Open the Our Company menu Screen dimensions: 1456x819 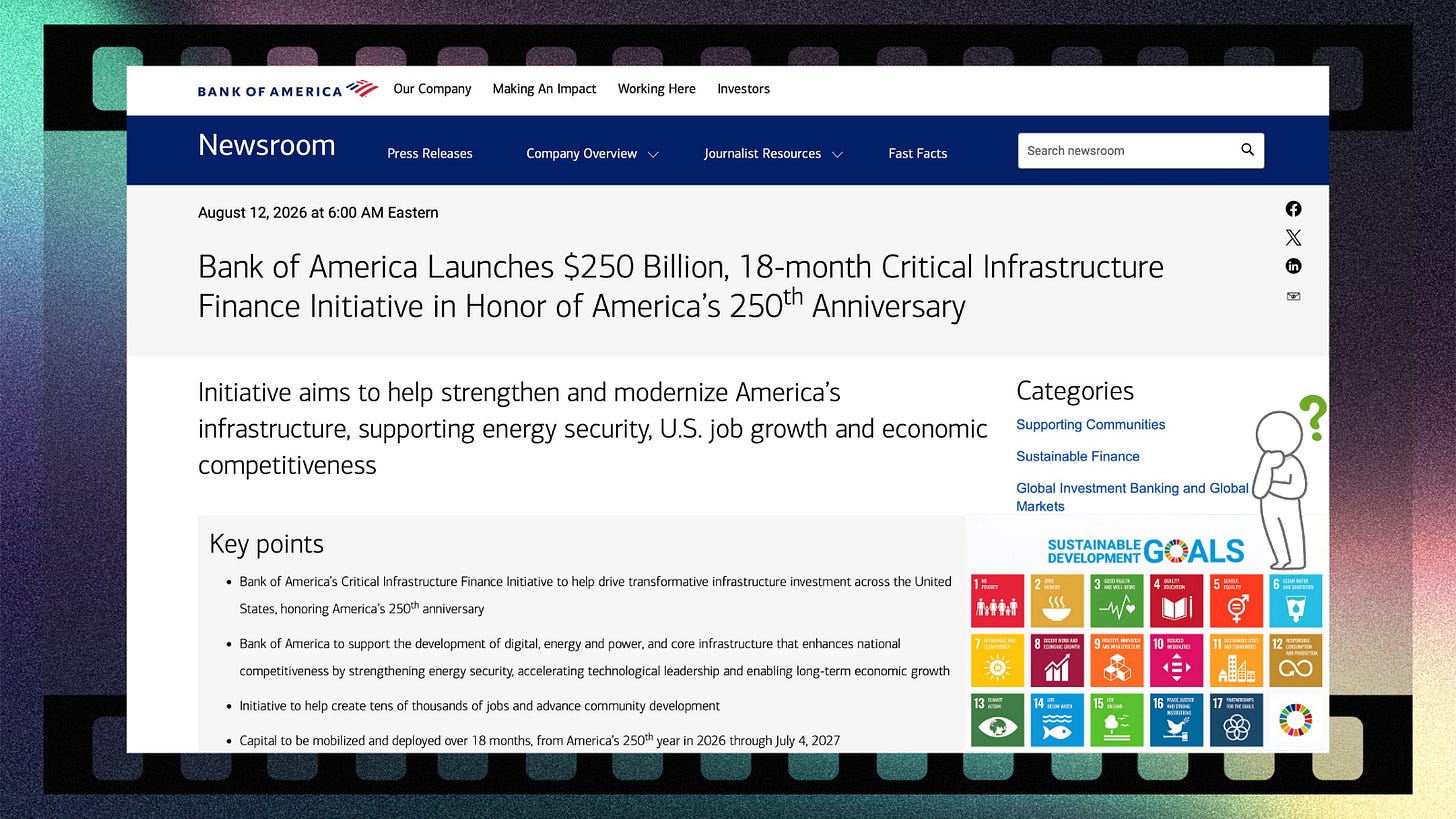(432, 89)
